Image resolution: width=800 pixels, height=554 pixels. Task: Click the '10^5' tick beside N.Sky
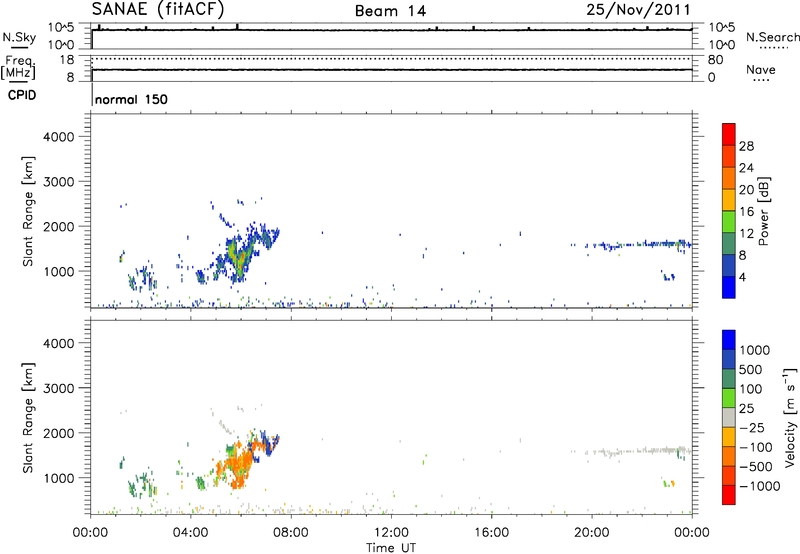pos(61,27)
